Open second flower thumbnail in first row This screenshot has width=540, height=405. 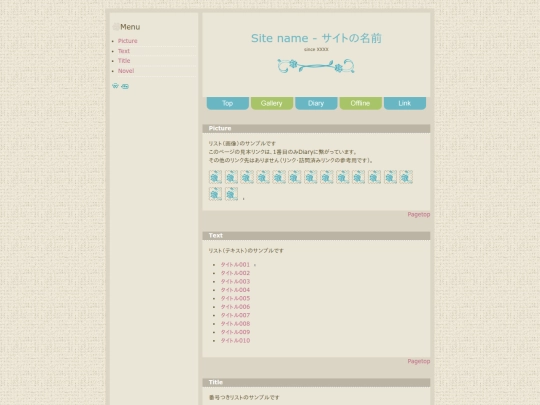pyautogui.click(x=231, y=177)
